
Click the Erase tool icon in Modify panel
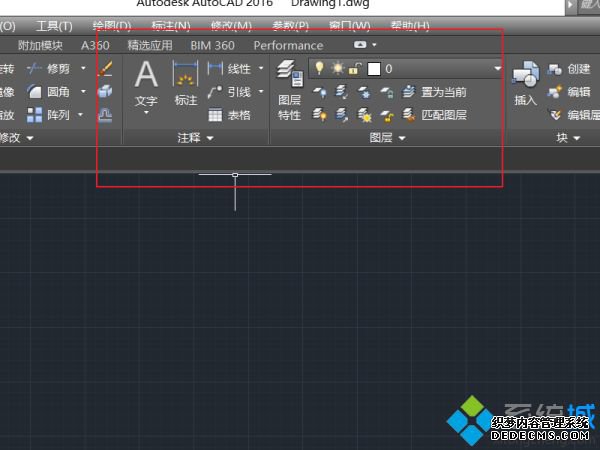tap(105, 68)
